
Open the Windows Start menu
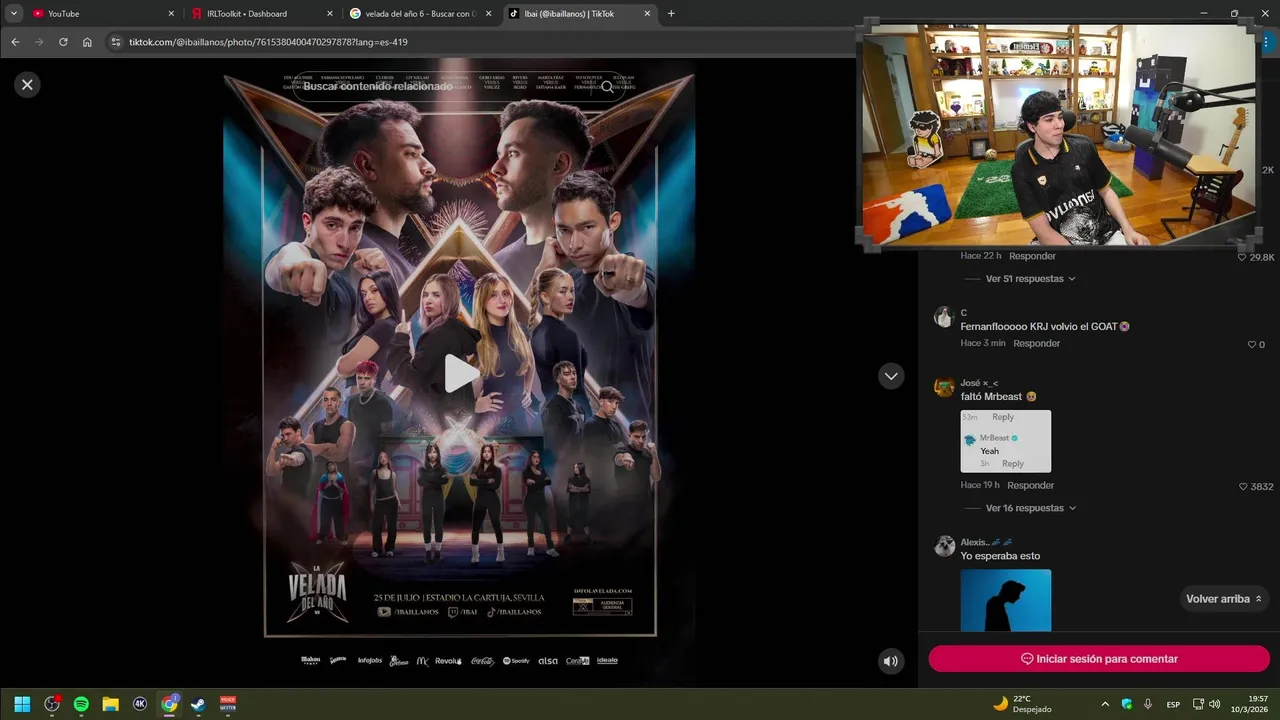tap(22, 704)
